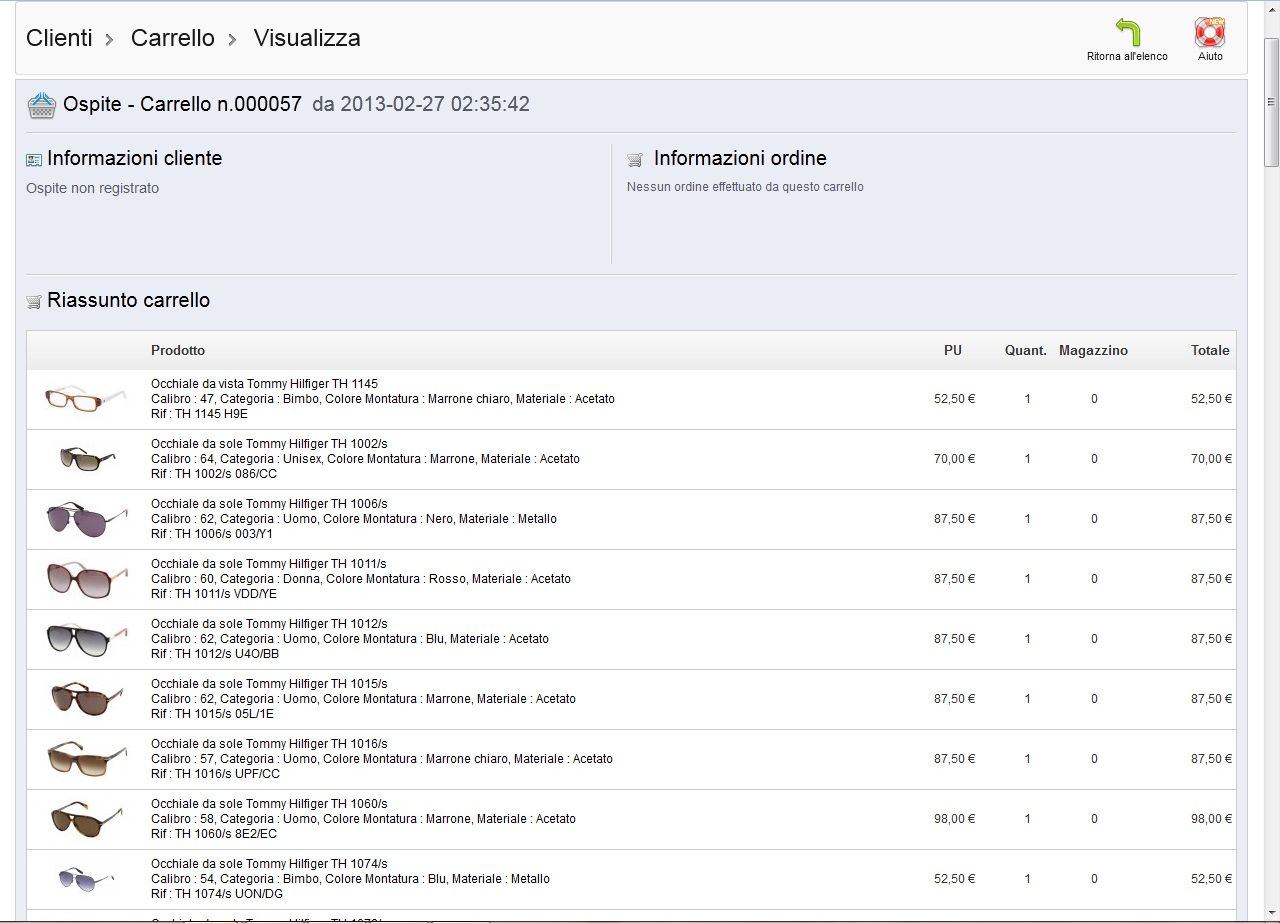
Task: Click the 52,50 € unit price of TH 1145
Action: click(954, 399)
